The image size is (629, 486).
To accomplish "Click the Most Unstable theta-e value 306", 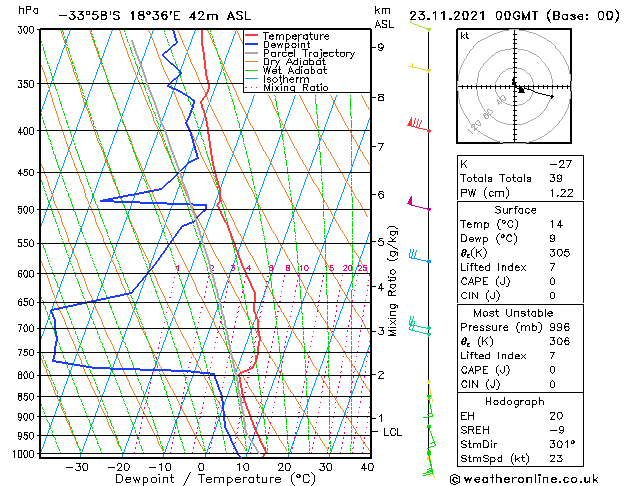I will (x=560, y=341).
